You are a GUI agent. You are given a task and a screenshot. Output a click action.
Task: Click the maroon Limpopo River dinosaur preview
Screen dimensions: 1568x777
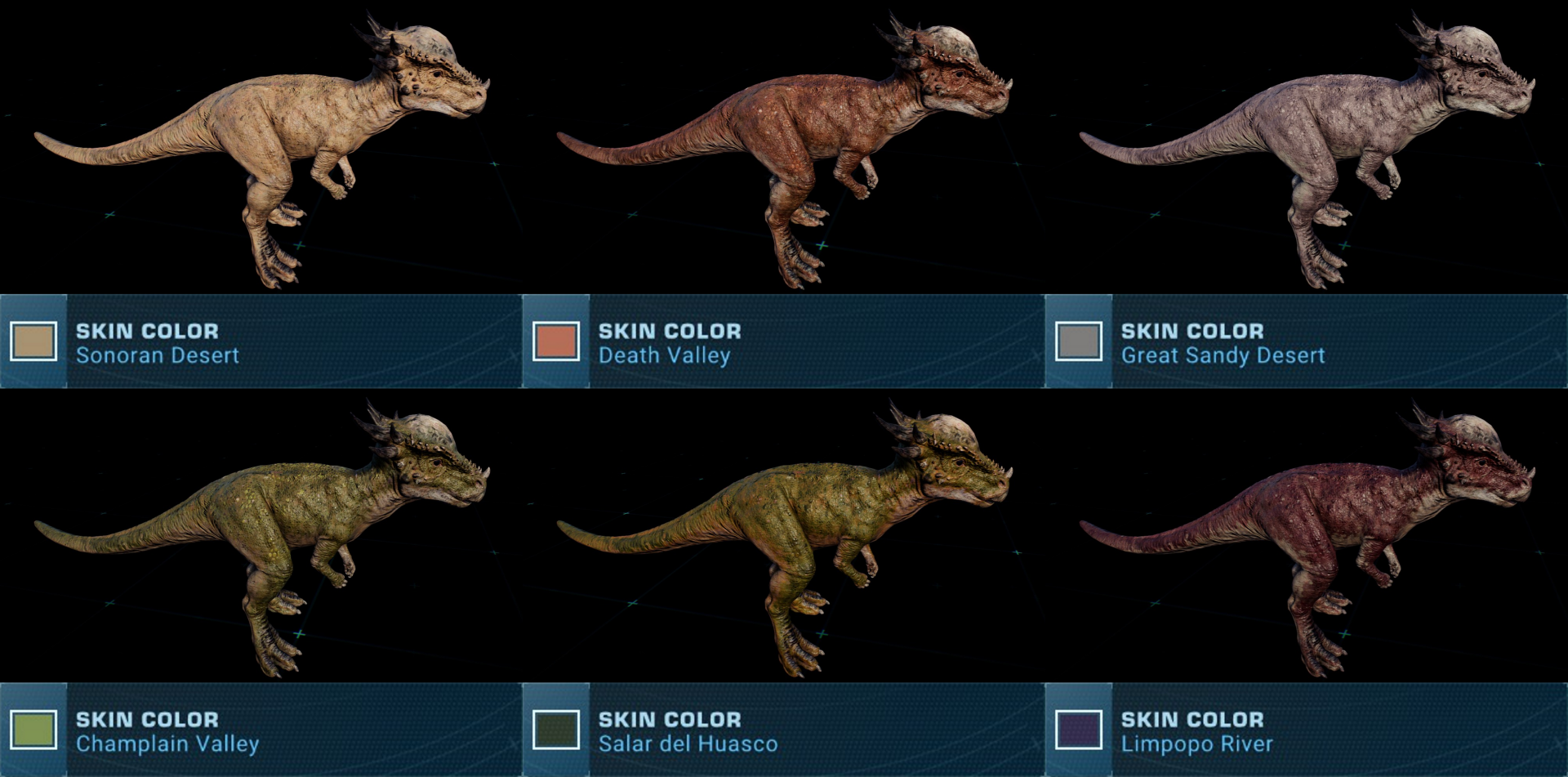[1307, 539]
